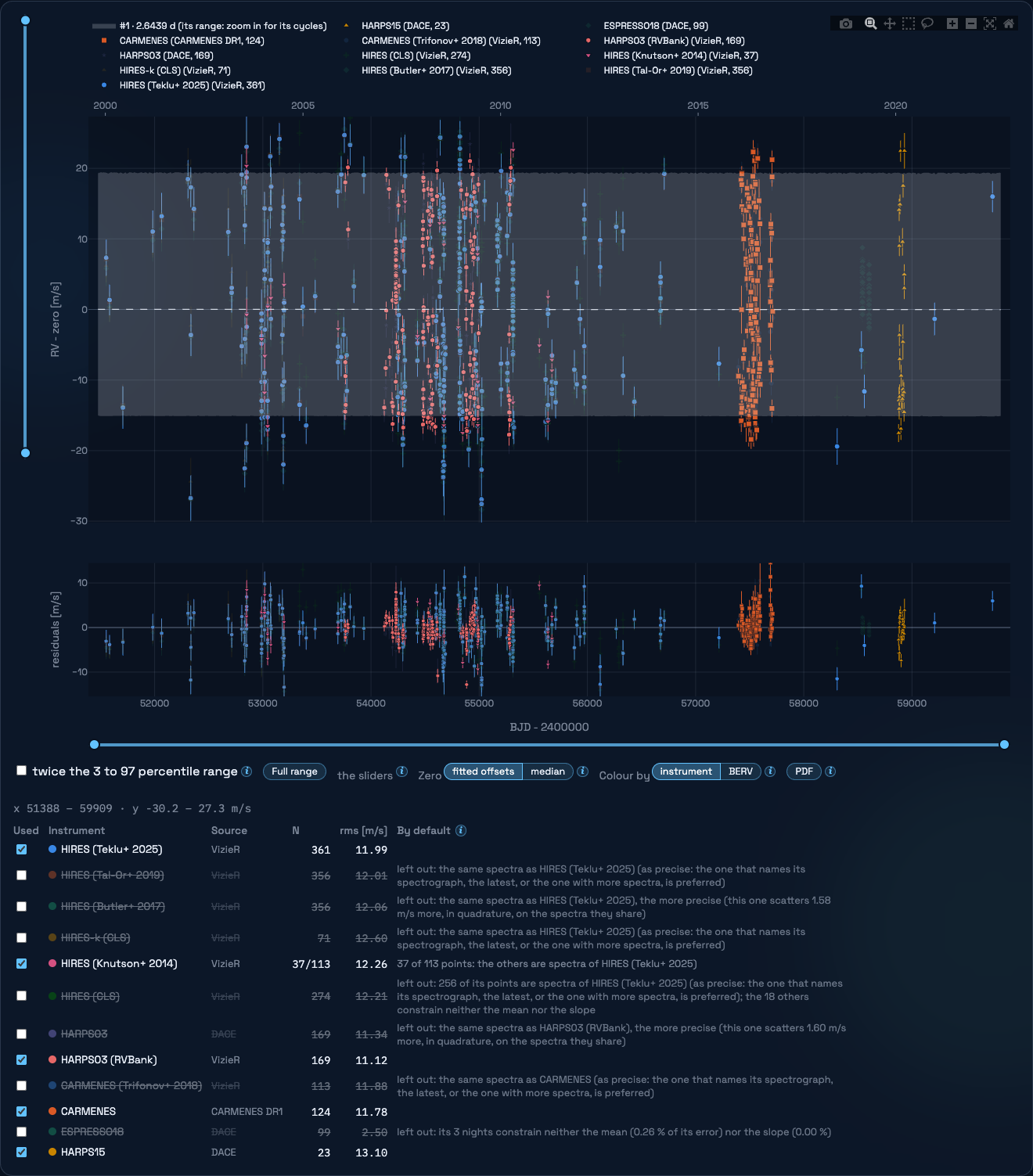The image size is (1033, 1176).
Task: Uncheck the HARPS03 (RVBank) row checkbox
Action: [21, 1060]
